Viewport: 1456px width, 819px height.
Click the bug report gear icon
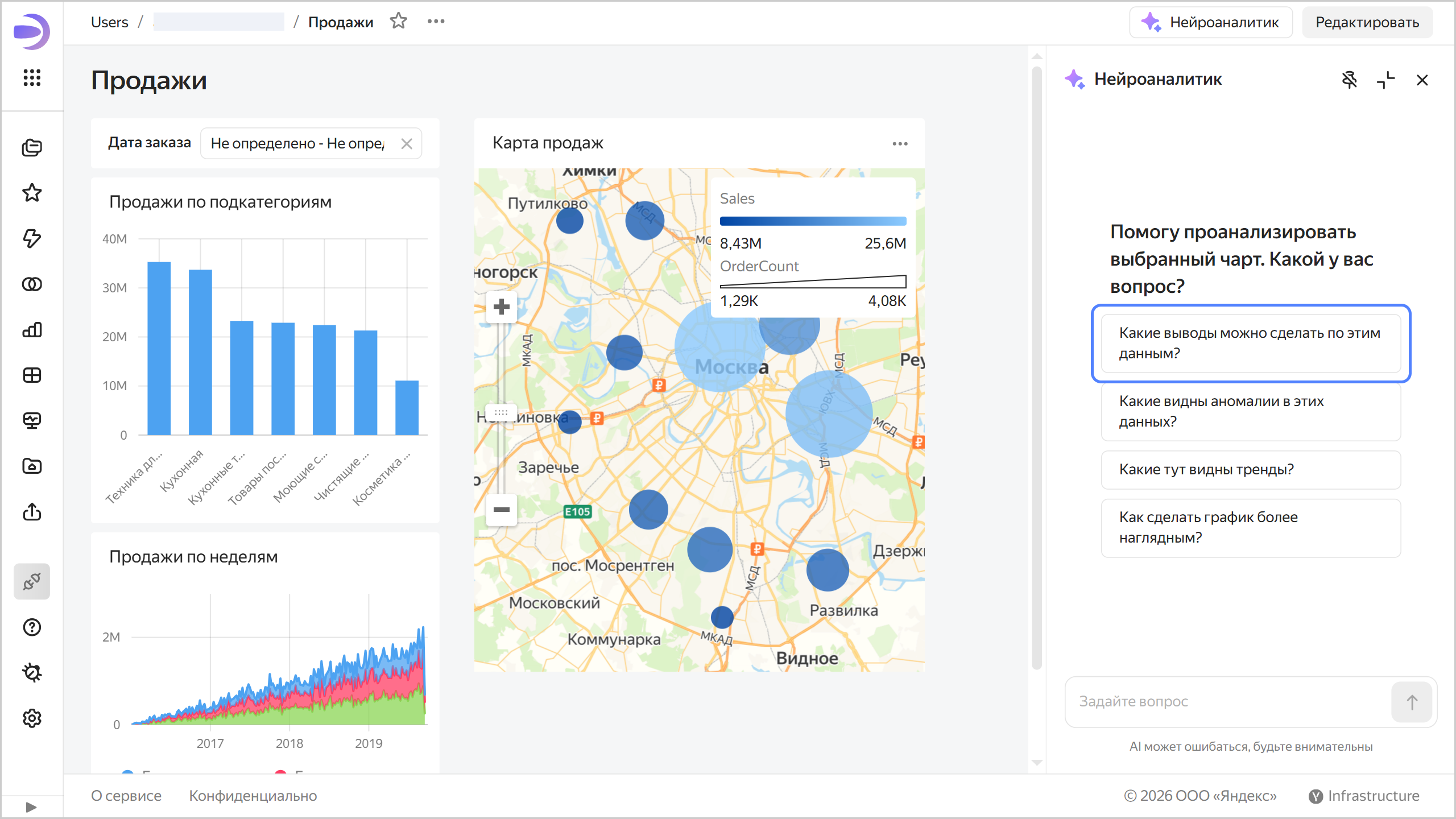click(x=32, y=673)
